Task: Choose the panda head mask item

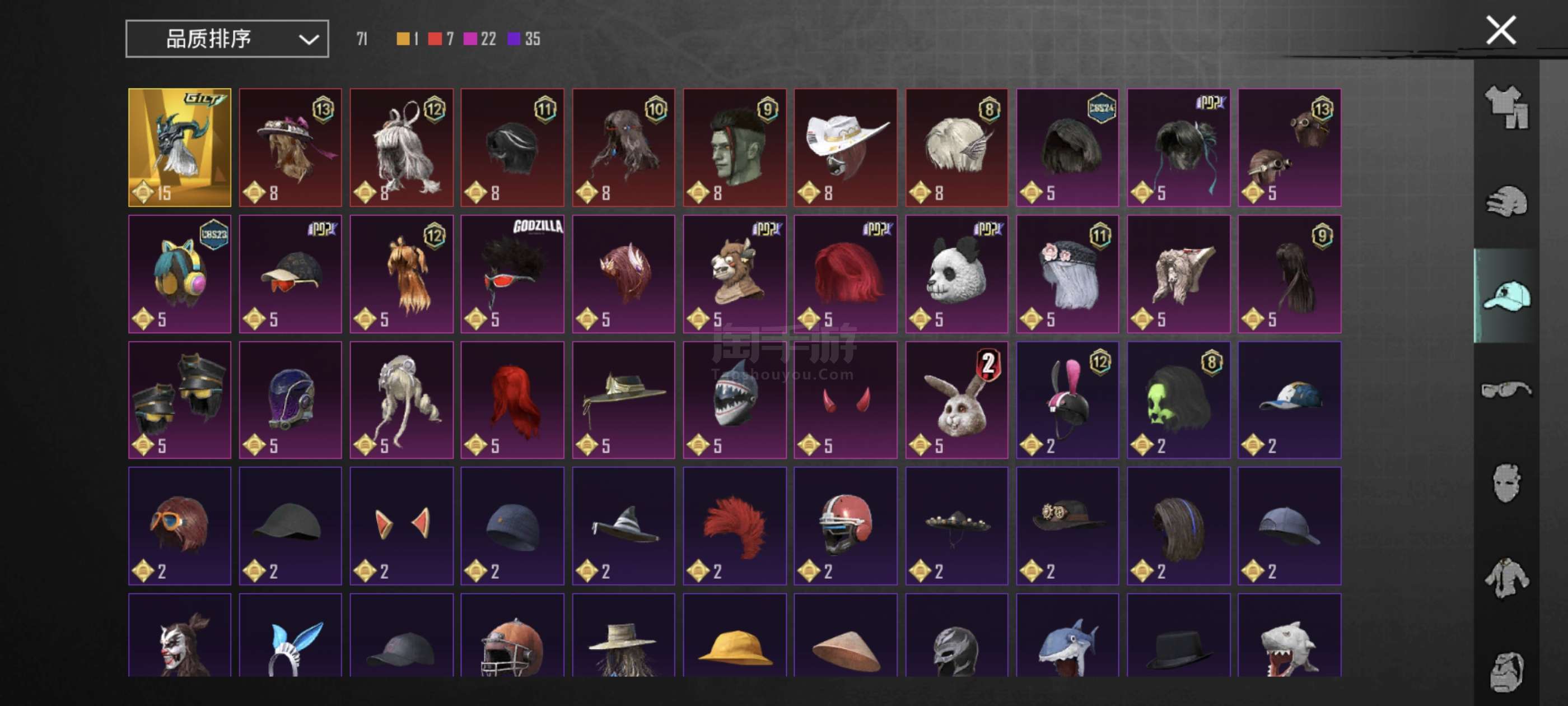Action: click(956, 273)
